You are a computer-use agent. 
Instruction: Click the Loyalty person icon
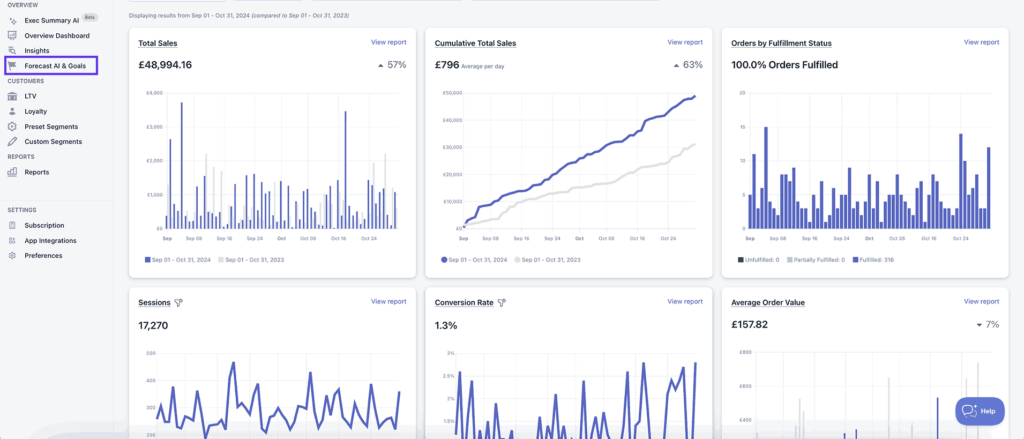tap(12, 111)
